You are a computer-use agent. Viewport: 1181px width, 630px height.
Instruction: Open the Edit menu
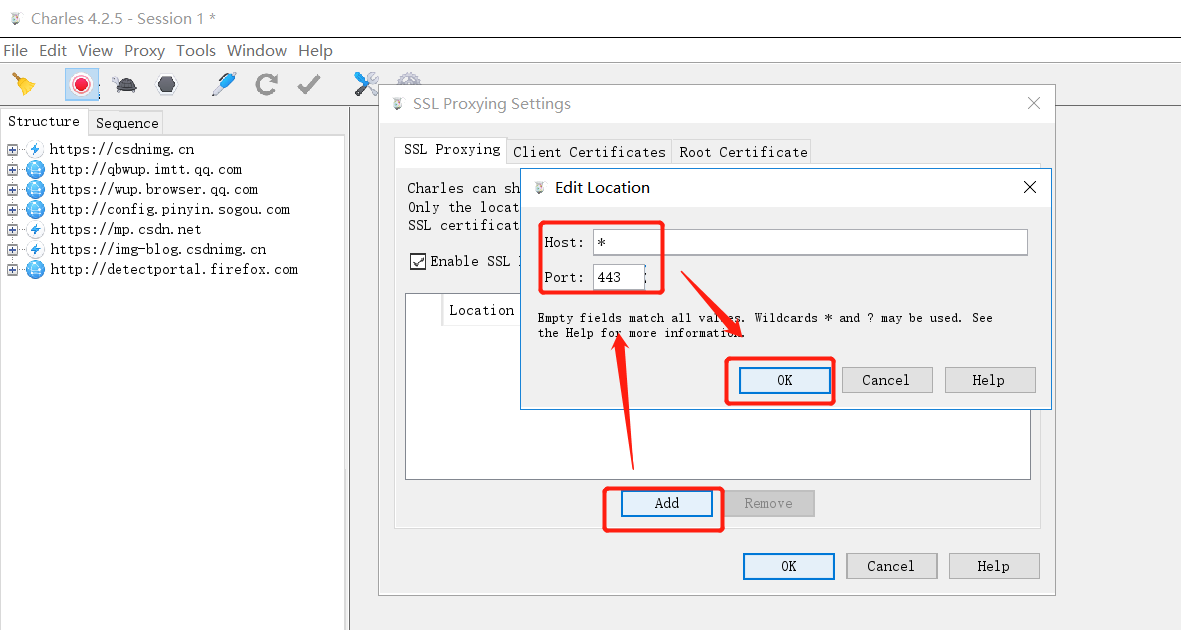[x=53, y=50]
